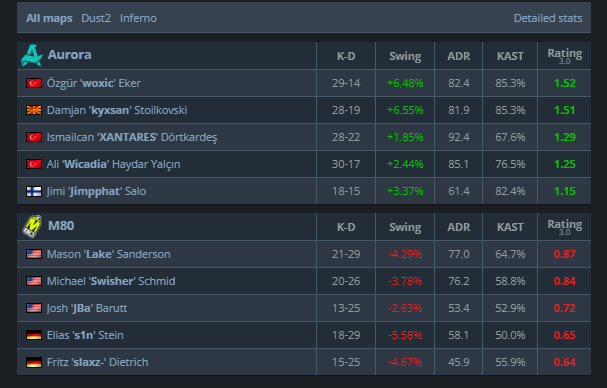Click the North Macedonia flag beside kyxsan
Screen dimensions: 607x388
pyautogui.click(x=34, y=110)
